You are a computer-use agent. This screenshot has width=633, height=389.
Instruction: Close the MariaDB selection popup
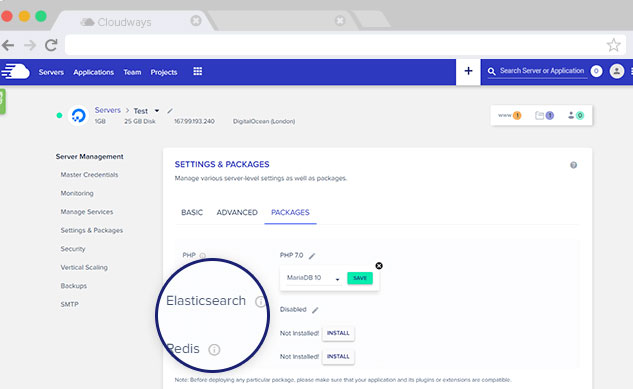[379, 266]
